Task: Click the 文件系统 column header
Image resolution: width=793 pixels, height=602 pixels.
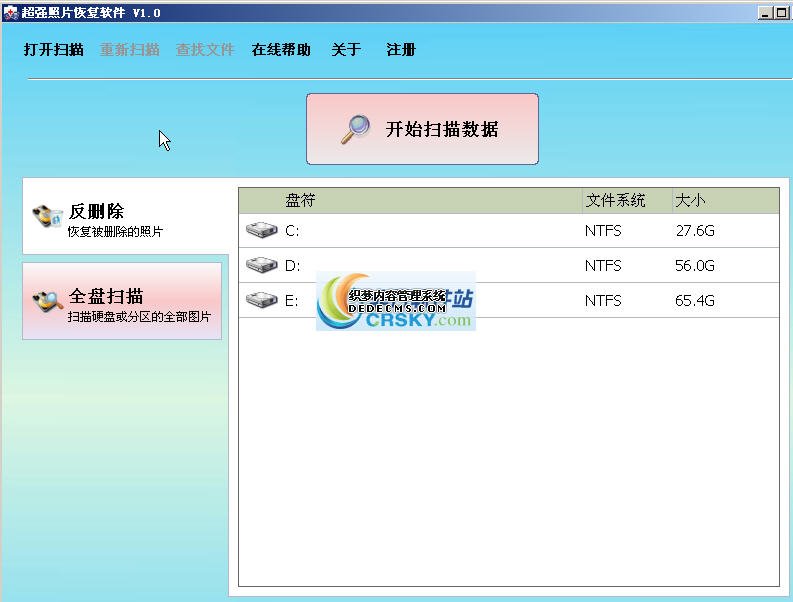Action: click(615, 201)
